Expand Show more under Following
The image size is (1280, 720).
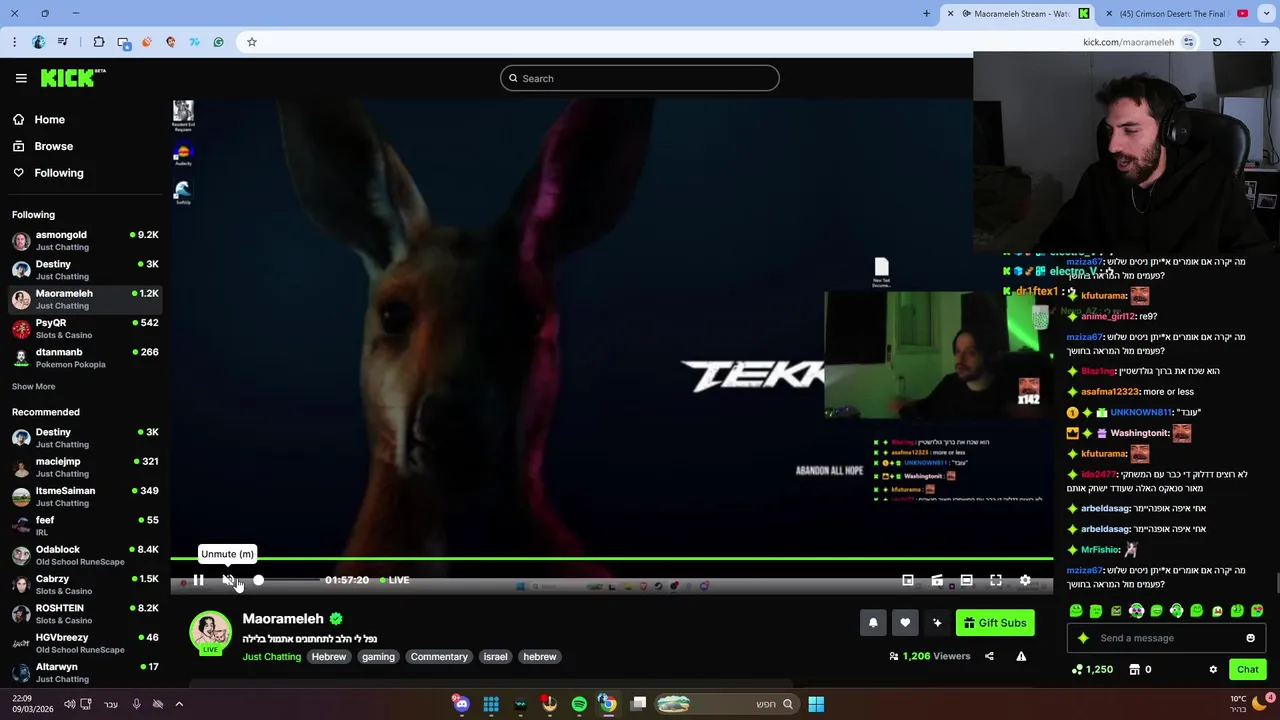[34, 386]
